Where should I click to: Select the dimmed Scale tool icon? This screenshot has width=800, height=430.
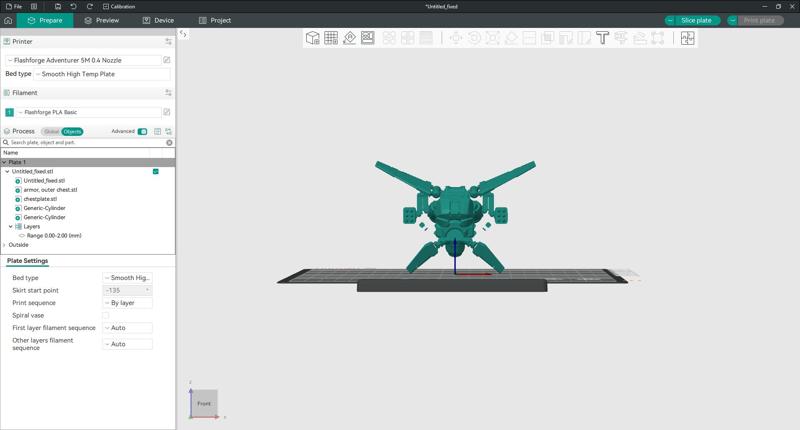pos(492,38)
